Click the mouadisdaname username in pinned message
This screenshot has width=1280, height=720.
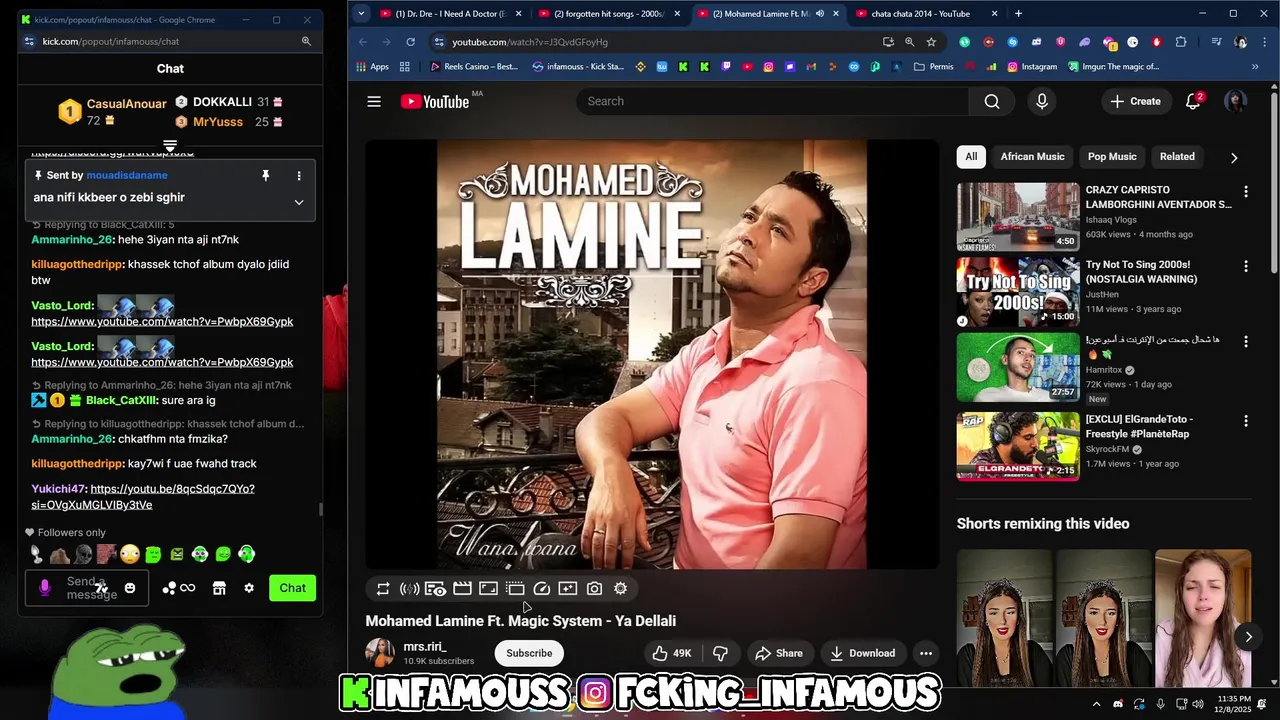pos(127,176)
